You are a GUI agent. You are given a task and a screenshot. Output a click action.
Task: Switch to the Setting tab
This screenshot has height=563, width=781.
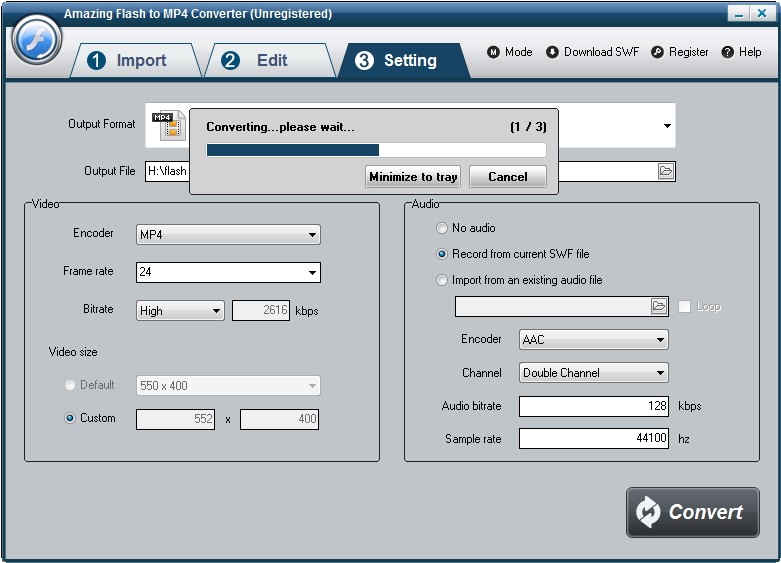click(403, 60)
